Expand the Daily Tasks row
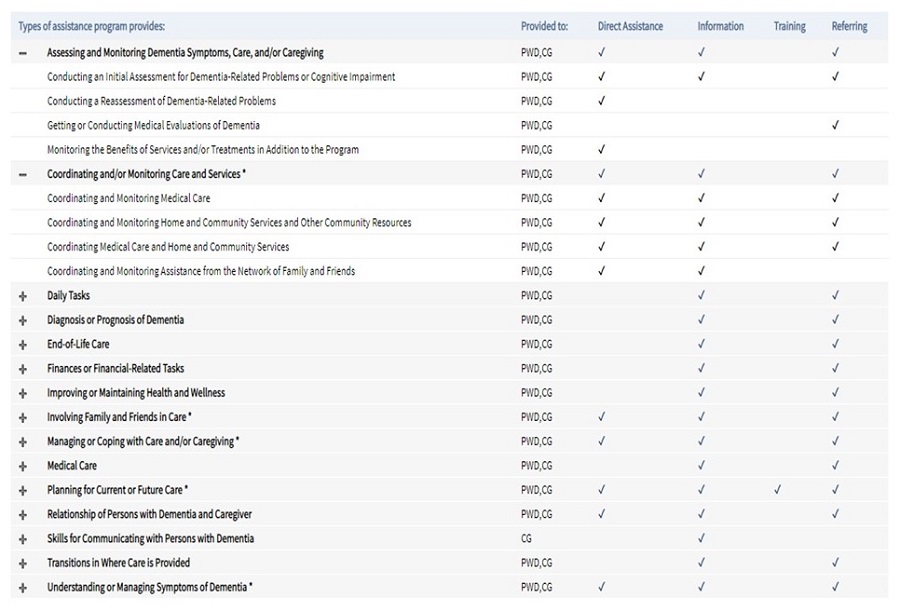 coord(22,296)
